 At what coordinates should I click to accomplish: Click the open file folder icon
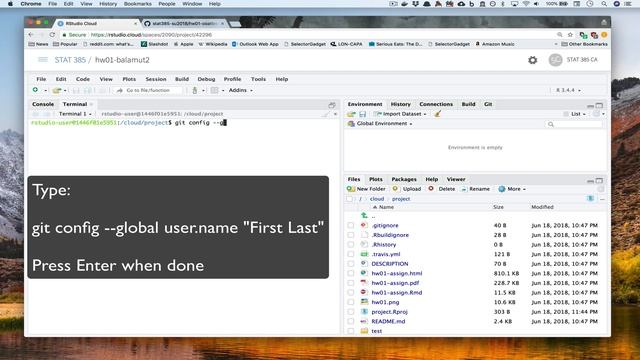tap(56, 90)
